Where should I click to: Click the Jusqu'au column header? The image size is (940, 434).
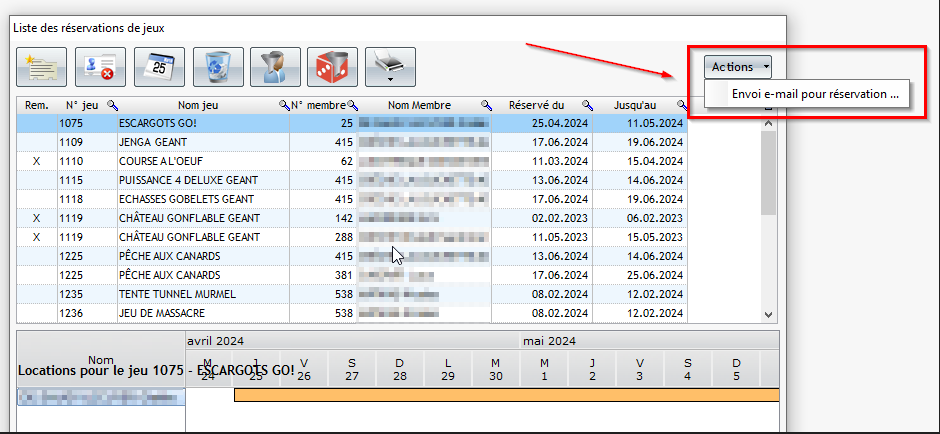click(x=635, y=105)
